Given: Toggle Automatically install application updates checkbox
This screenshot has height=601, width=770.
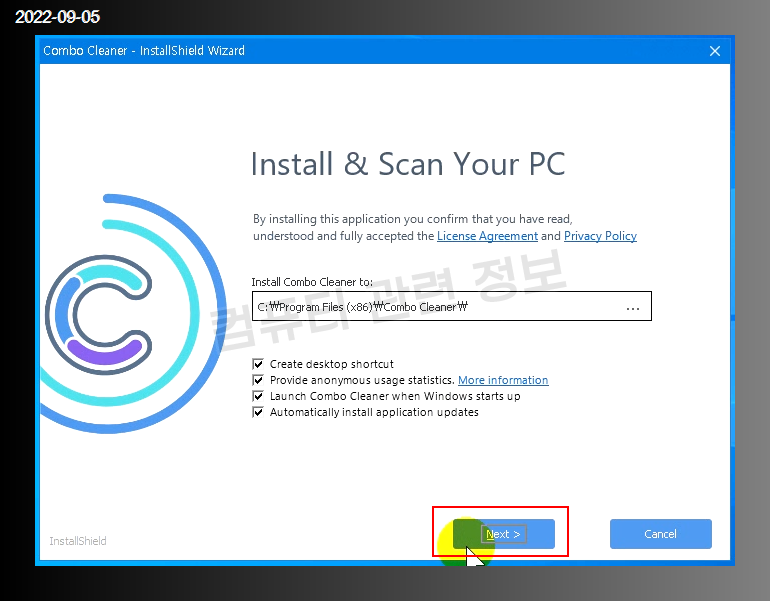Looking at the screenshot, I should tap(258, 412).
